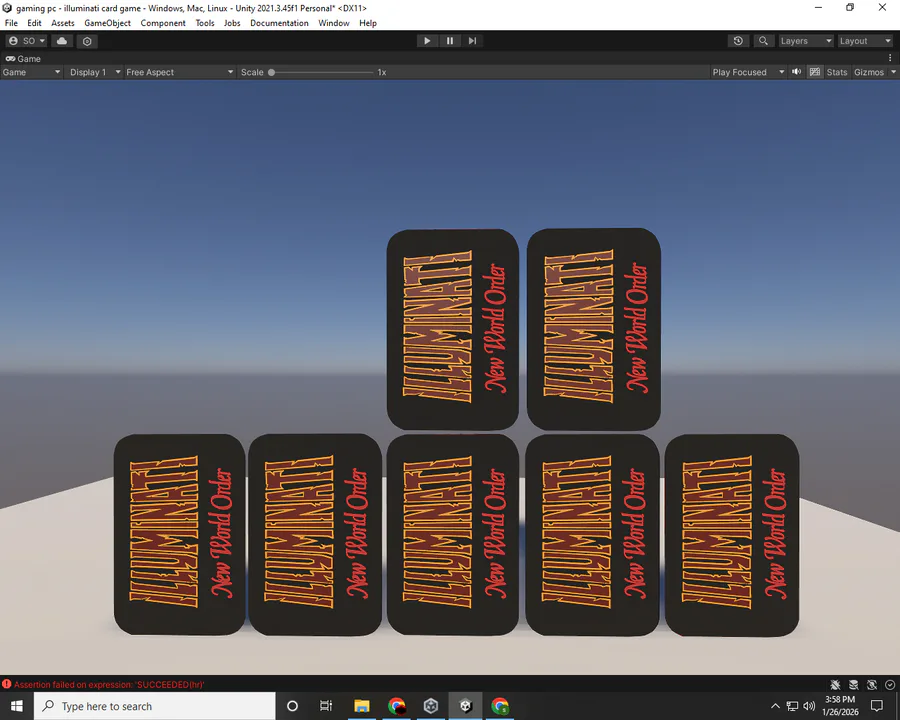Viewport: 900px width, 720px height.
Task: Open the account SO dropdown
Action: coord(27,41)
